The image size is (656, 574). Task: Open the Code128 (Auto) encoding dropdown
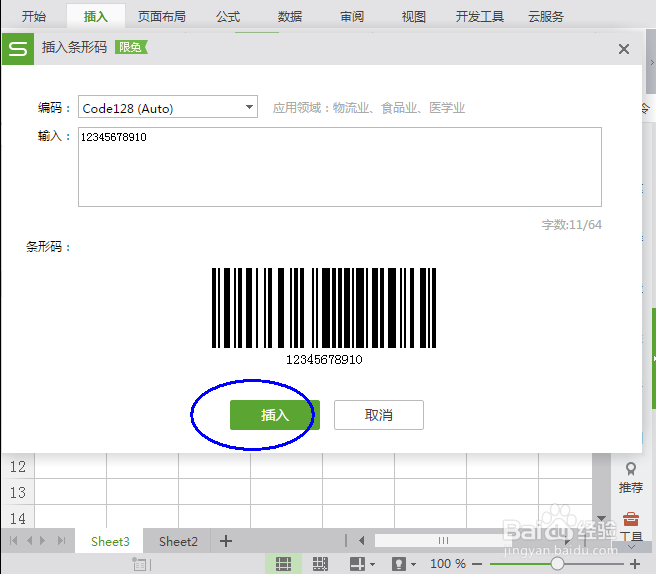coord(168,108)
